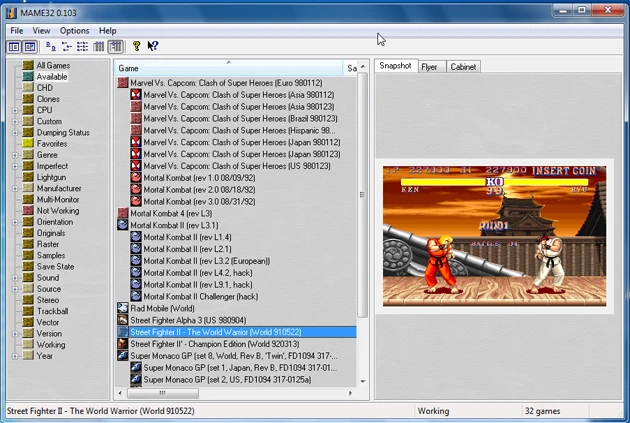Viewport: 630px width, 423px height.
Task: Expand the Genre folder
Action: (x=15, y=155)
